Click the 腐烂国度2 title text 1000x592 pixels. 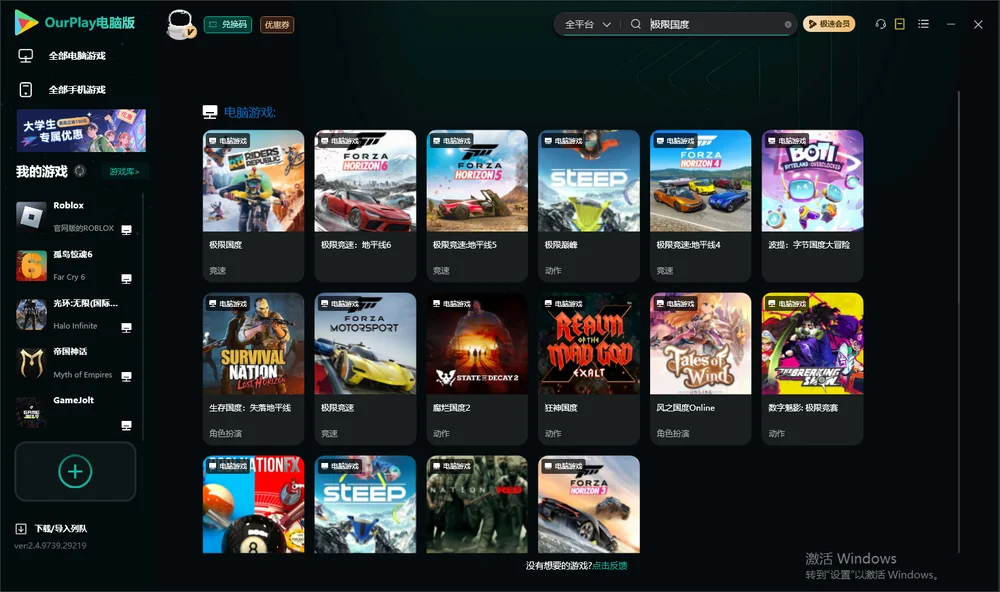click(x=452, y=408)
